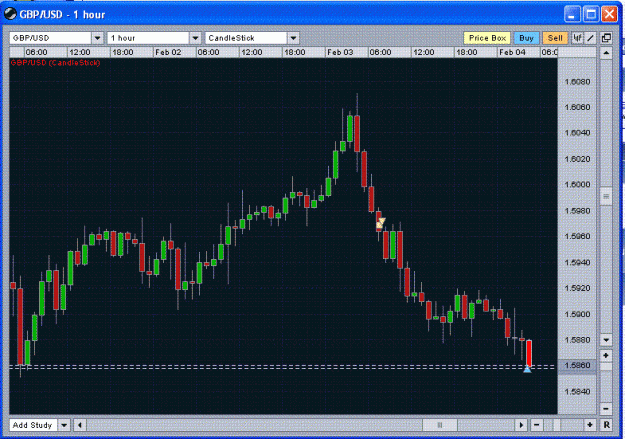Click the orange Sell button
Image resolution: width=625 pixels, height=439 pixels.
(x=555, y=38)
